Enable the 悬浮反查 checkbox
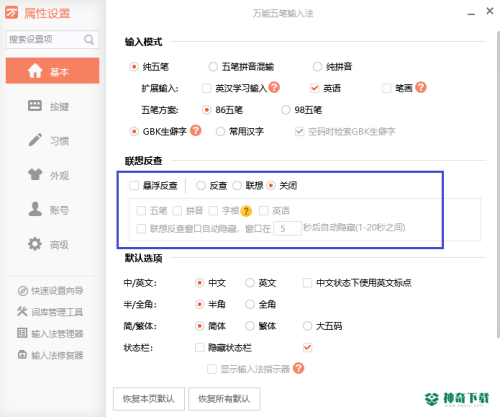500x417 pixels. click(x=134, y=185)
